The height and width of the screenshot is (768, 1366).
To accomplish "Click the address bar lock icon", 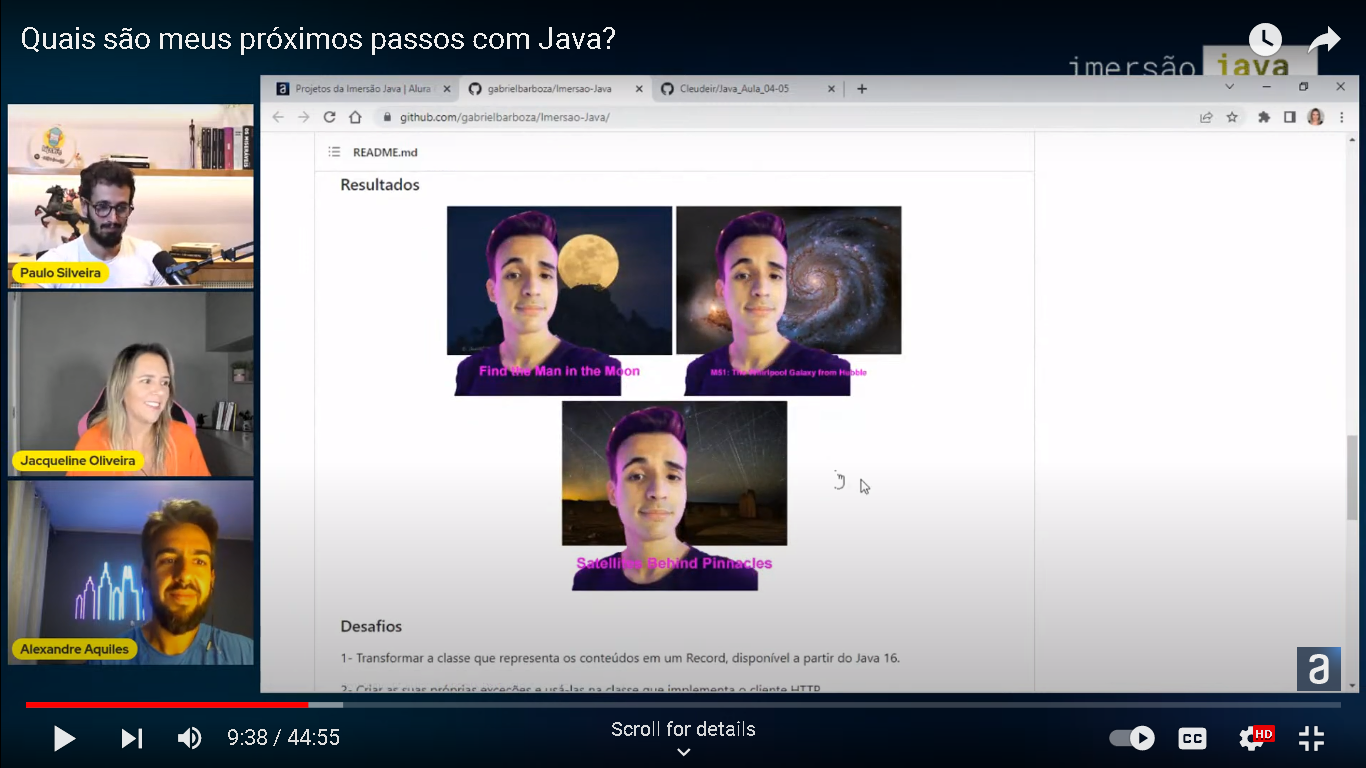I will tap(387, 117).
